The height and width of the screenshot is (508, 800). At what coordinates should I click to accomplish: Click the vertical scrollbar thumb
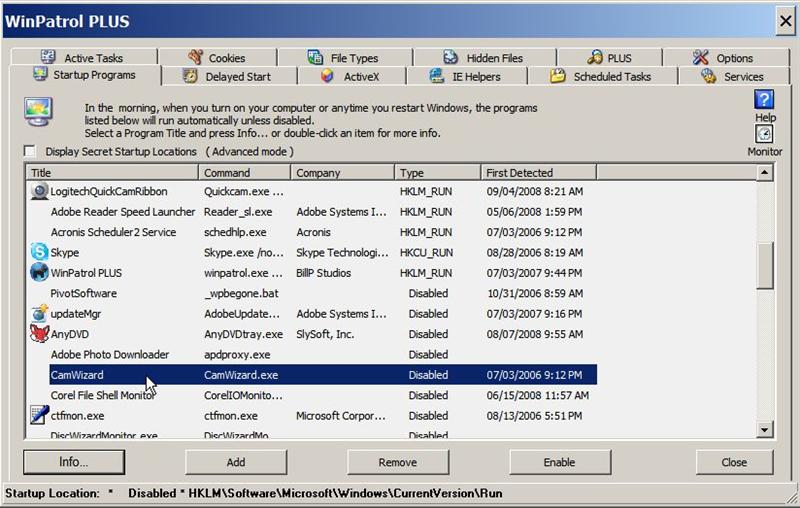(764, 266)
